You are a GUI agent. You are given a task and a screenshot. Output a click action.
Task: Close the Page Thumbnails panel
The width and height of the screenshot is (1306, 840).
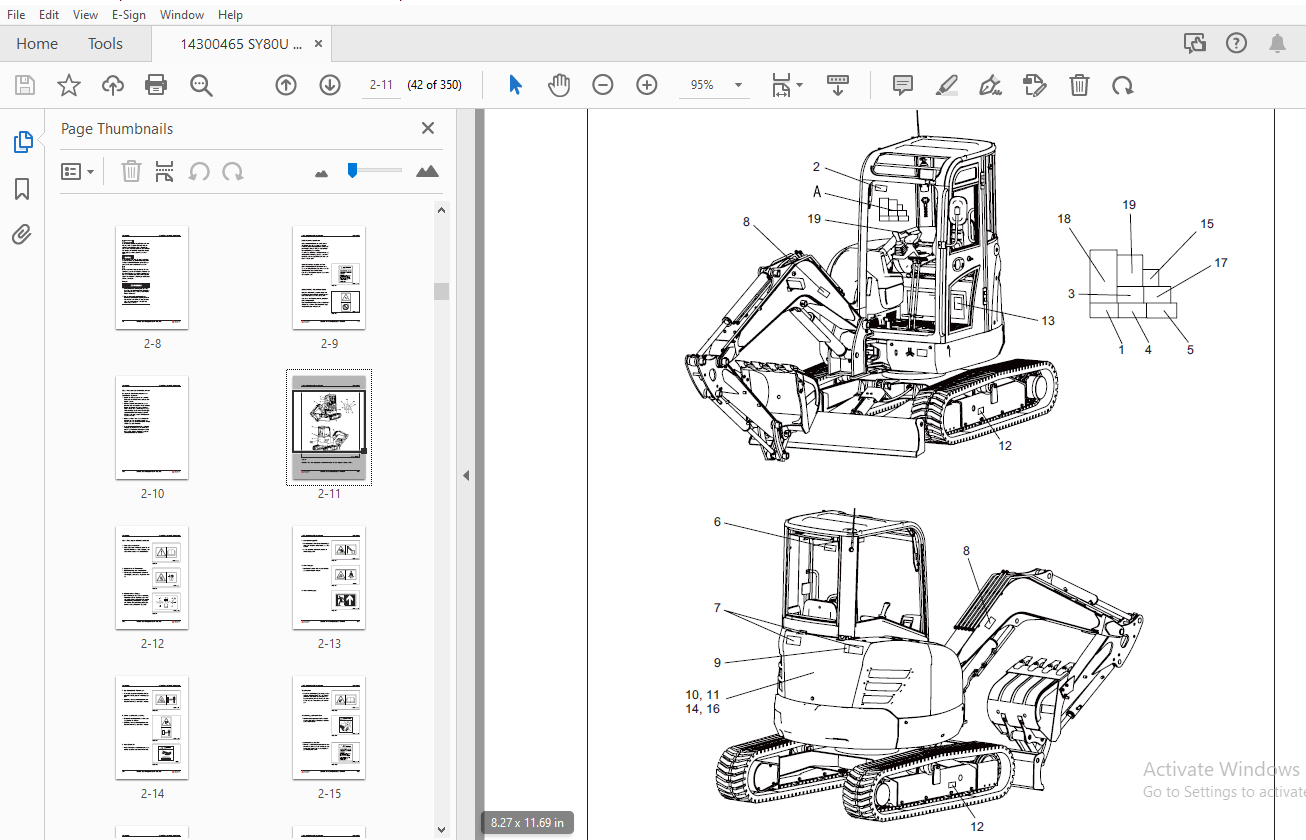[x=428, y=128]
